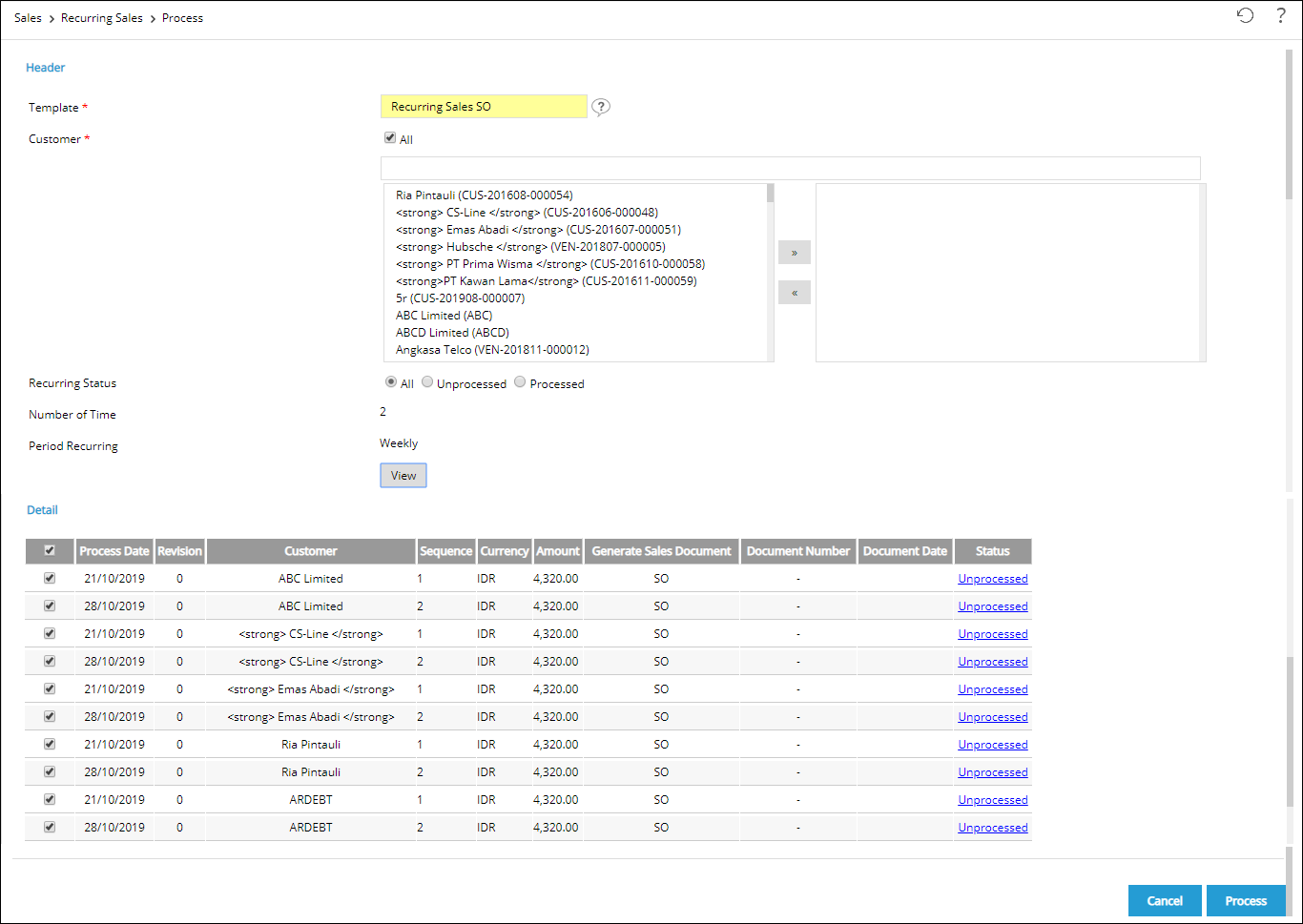
Task: Select Hubsche (VEN-201807-000005) in customer list
Action: tap(530, 247)
